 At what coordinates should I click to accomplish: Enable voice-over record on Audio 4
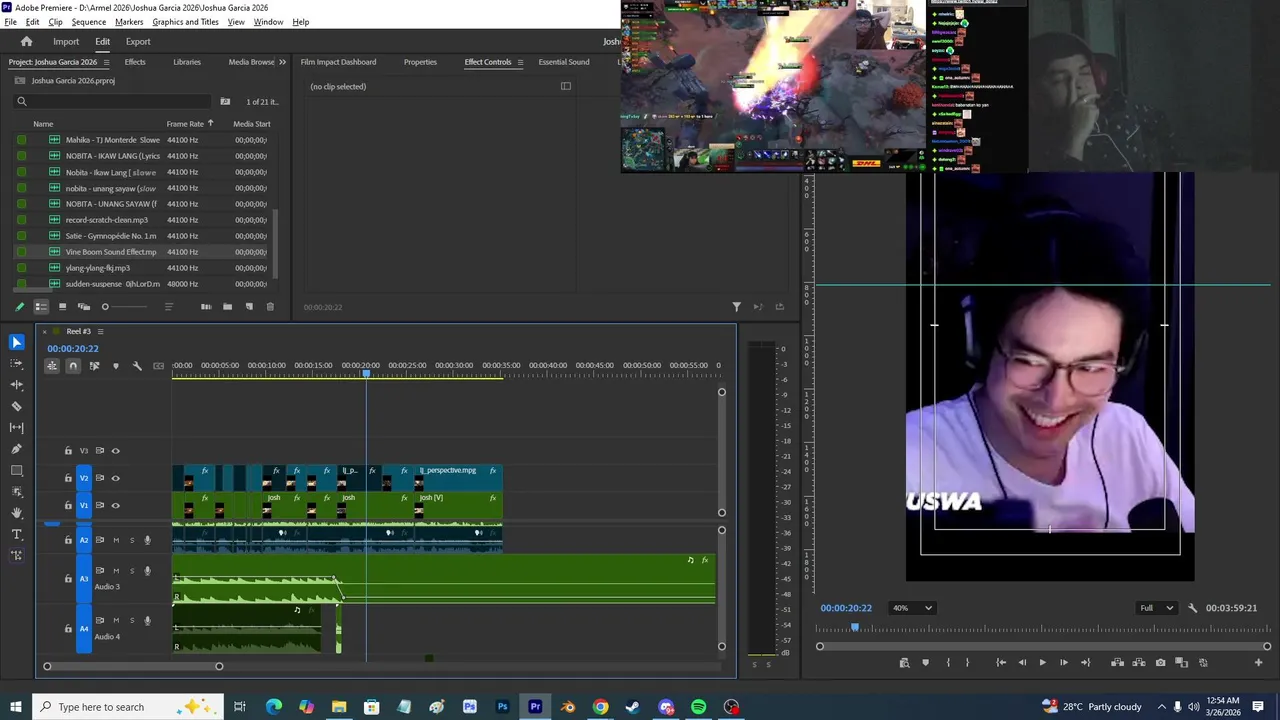[147, 621]
